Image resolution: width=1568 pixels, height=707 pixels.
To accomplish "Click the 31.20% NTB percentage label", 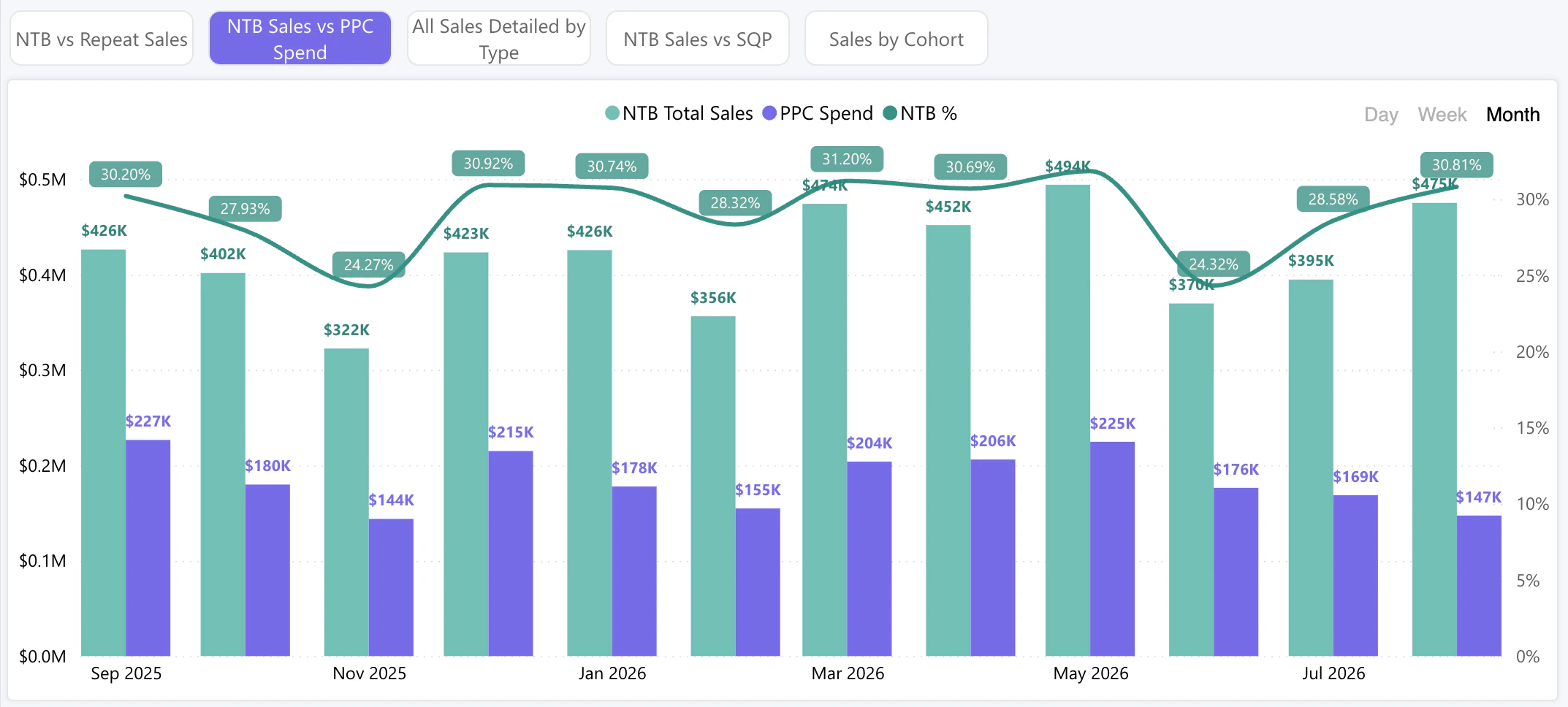I will click(847, 159).
